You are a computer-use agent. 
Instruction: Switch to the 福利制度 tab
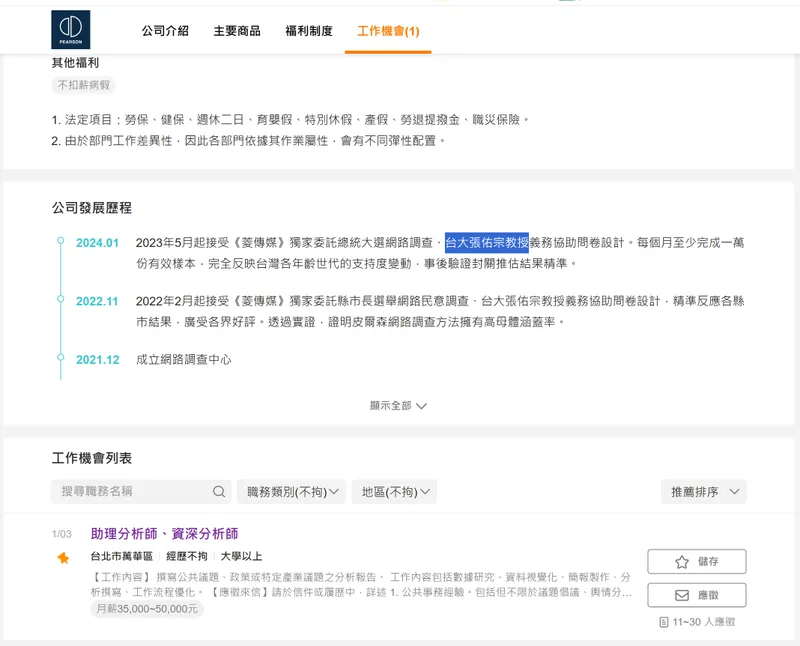(309, 31)
